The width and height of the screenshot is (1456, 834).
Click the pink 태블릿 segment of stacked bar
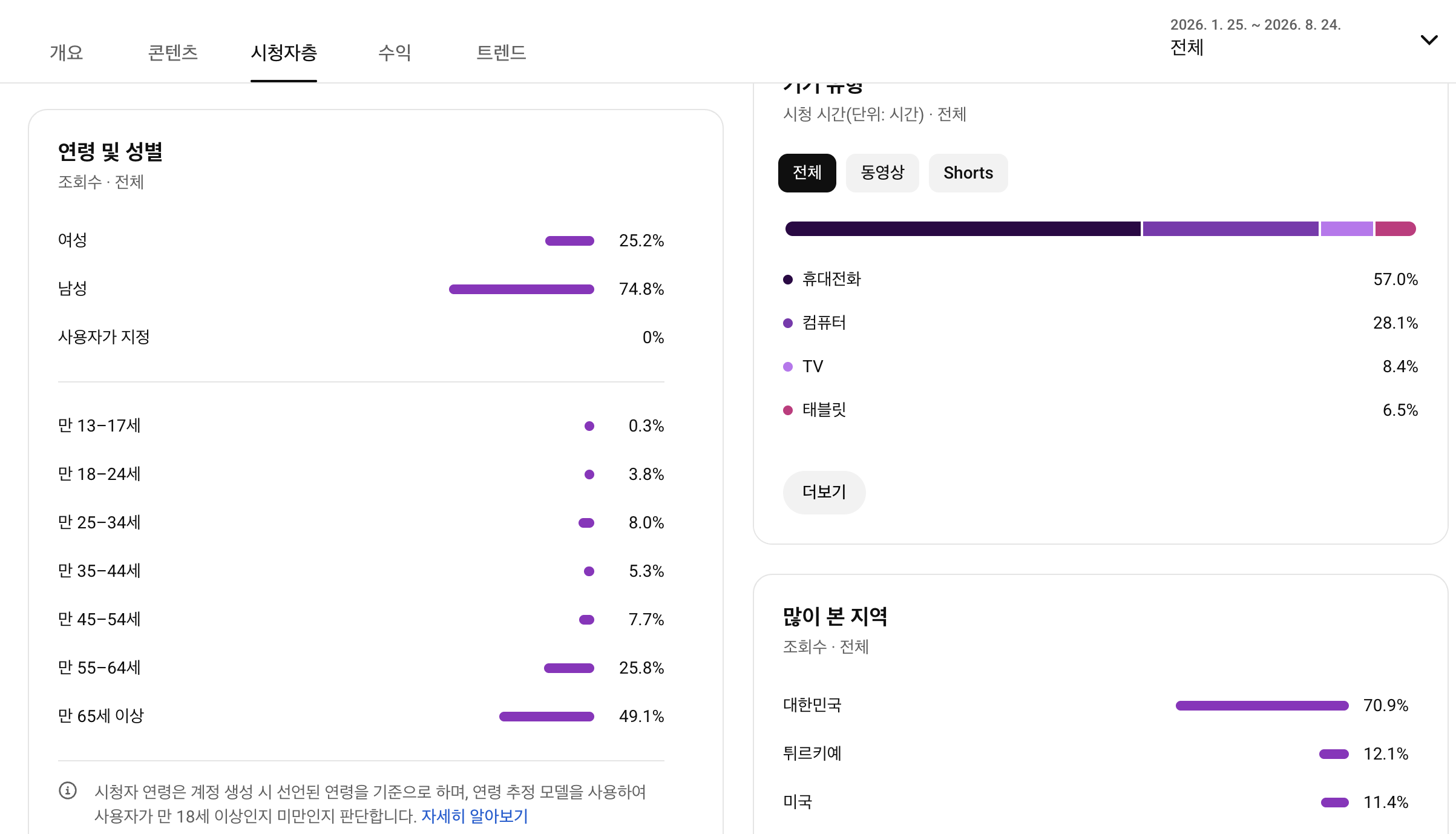pos(1395,229)
